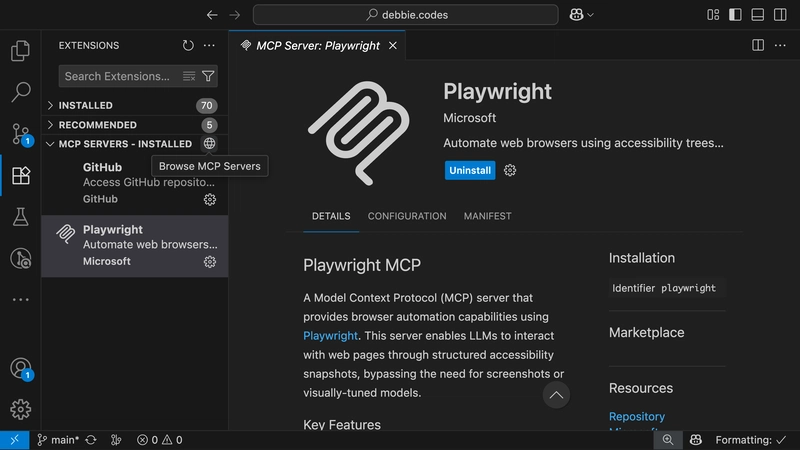Refresh the Extensions list
The image size is (800, 450).
188,45
